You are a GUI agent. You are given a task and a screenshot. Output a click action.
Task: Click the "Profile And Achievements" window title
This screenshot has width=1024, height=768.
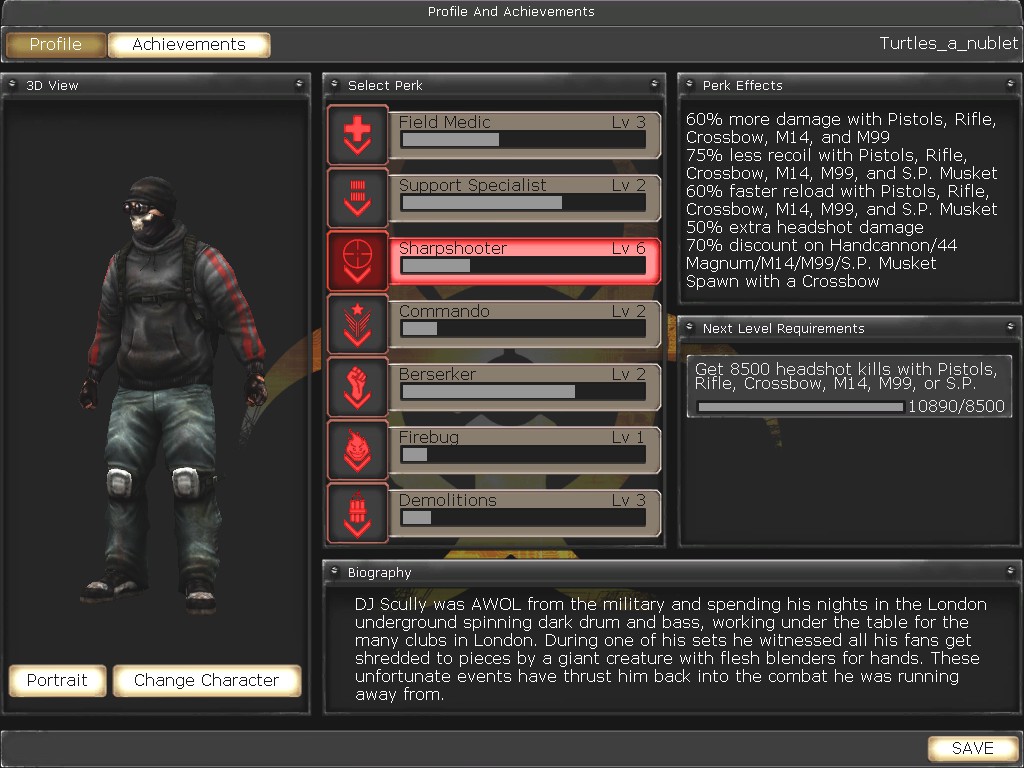[511, 12]
